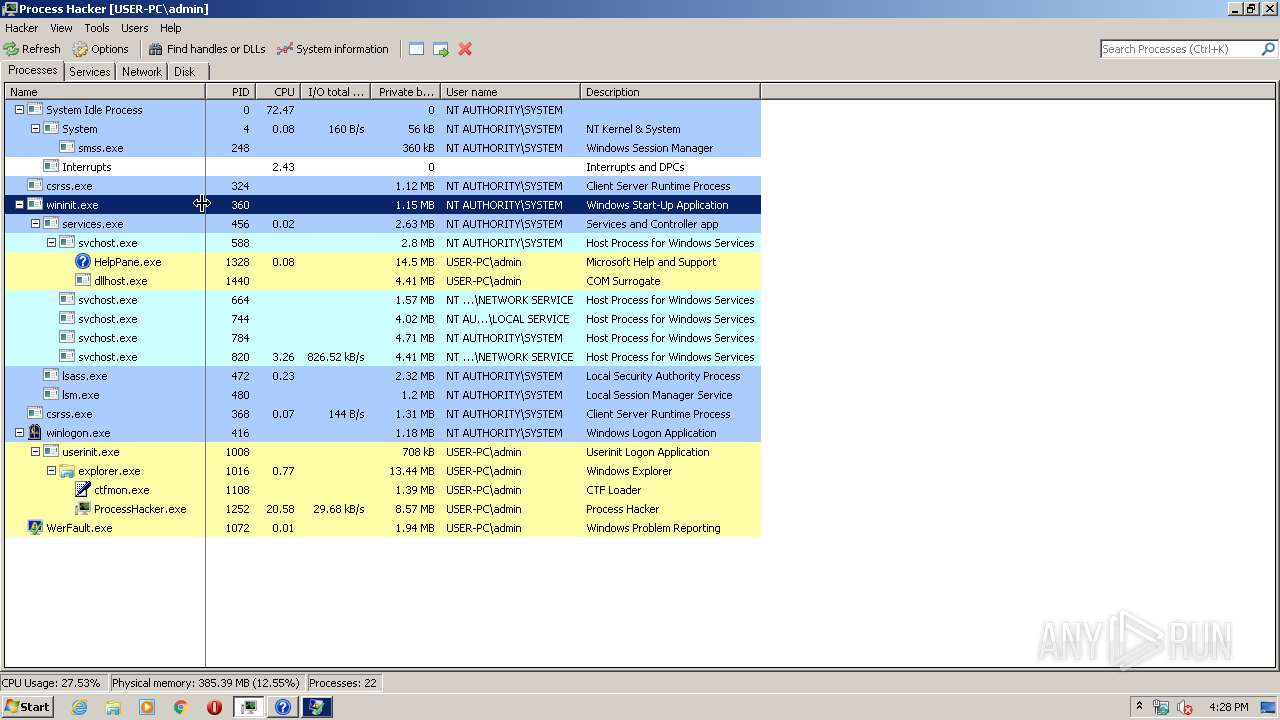Click the HelpPane.exe question mark icon
The height and width of the screenshot is (720, 1280).
coord(83,262)
